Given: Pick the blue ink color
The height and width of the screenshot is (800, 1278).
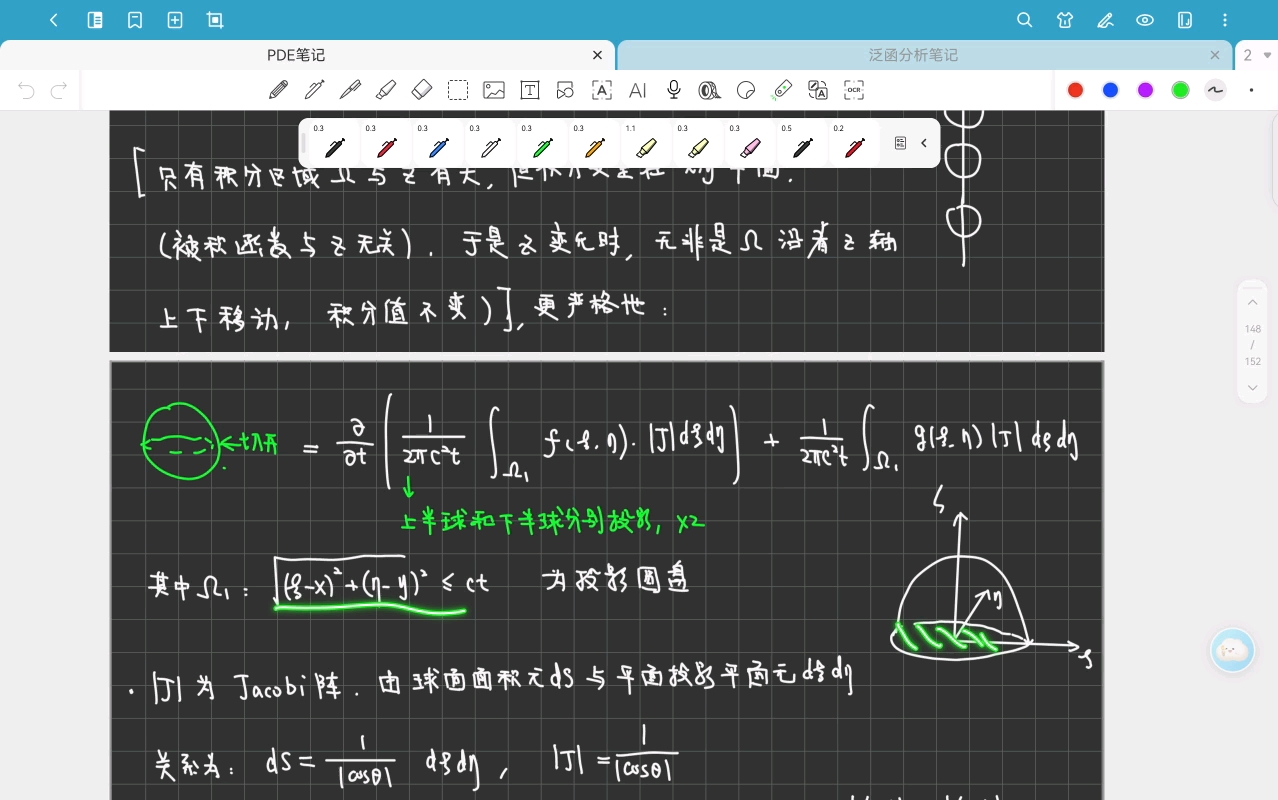Looking at the screenshot, I should click(1110, 90).
